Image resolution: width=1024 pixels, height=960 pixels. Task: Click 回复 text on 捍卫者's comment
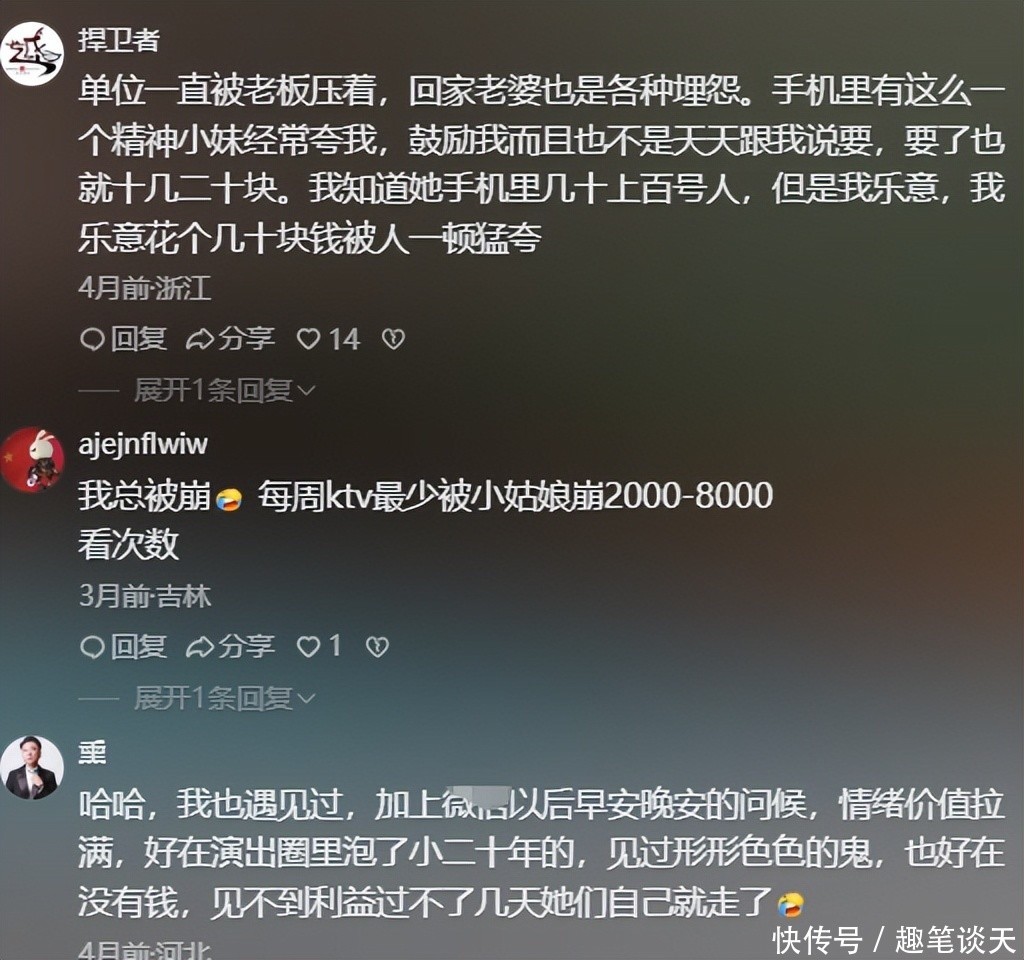coord(138,340)
